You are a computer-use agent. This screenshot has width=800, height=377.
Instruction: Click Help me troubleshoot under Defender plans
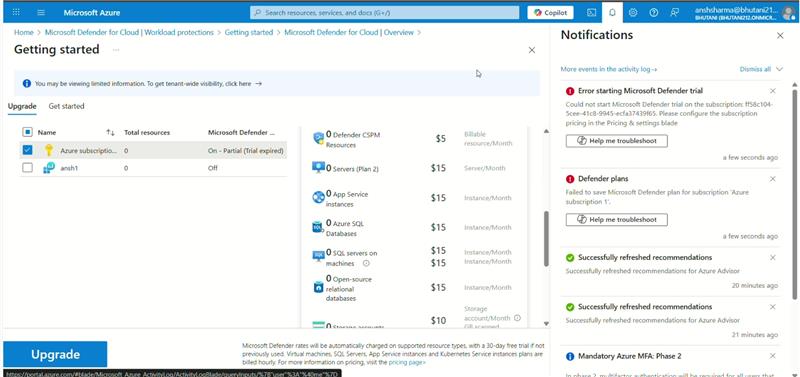pos(616,219)
